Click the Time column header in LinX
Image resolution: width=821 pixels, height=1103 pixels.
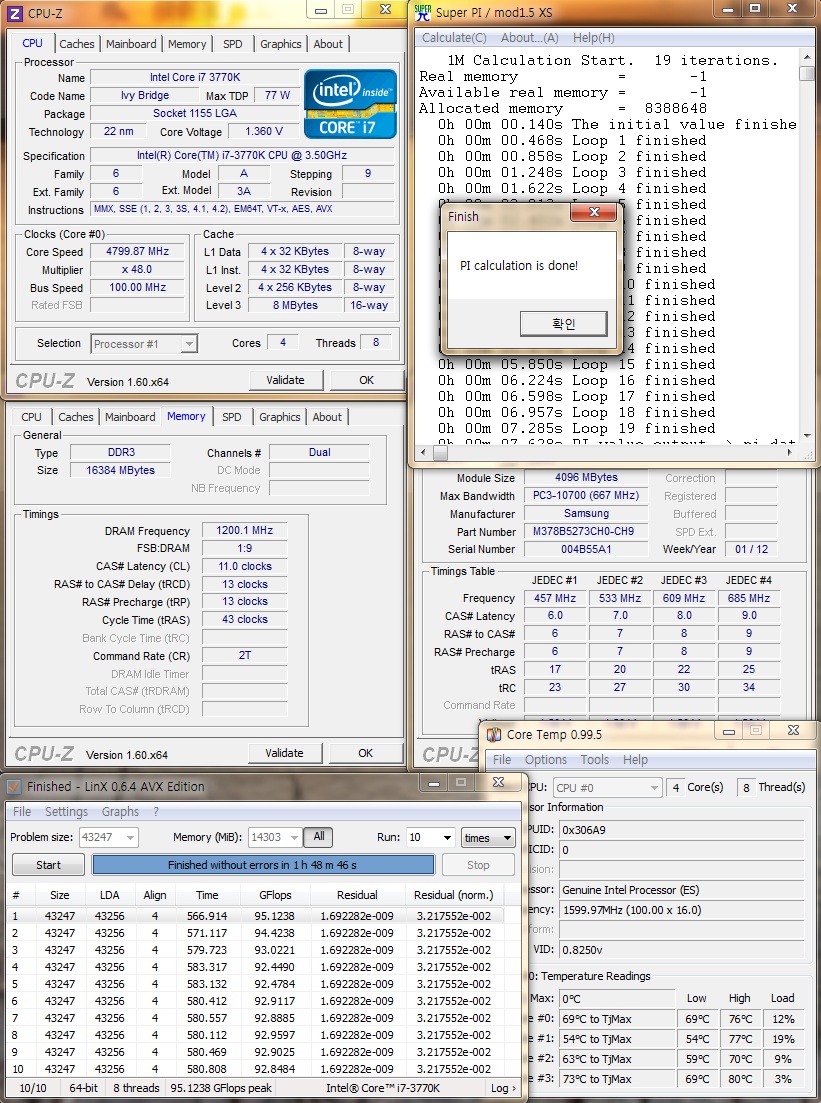pyautogui.click(x=207, y=895)
